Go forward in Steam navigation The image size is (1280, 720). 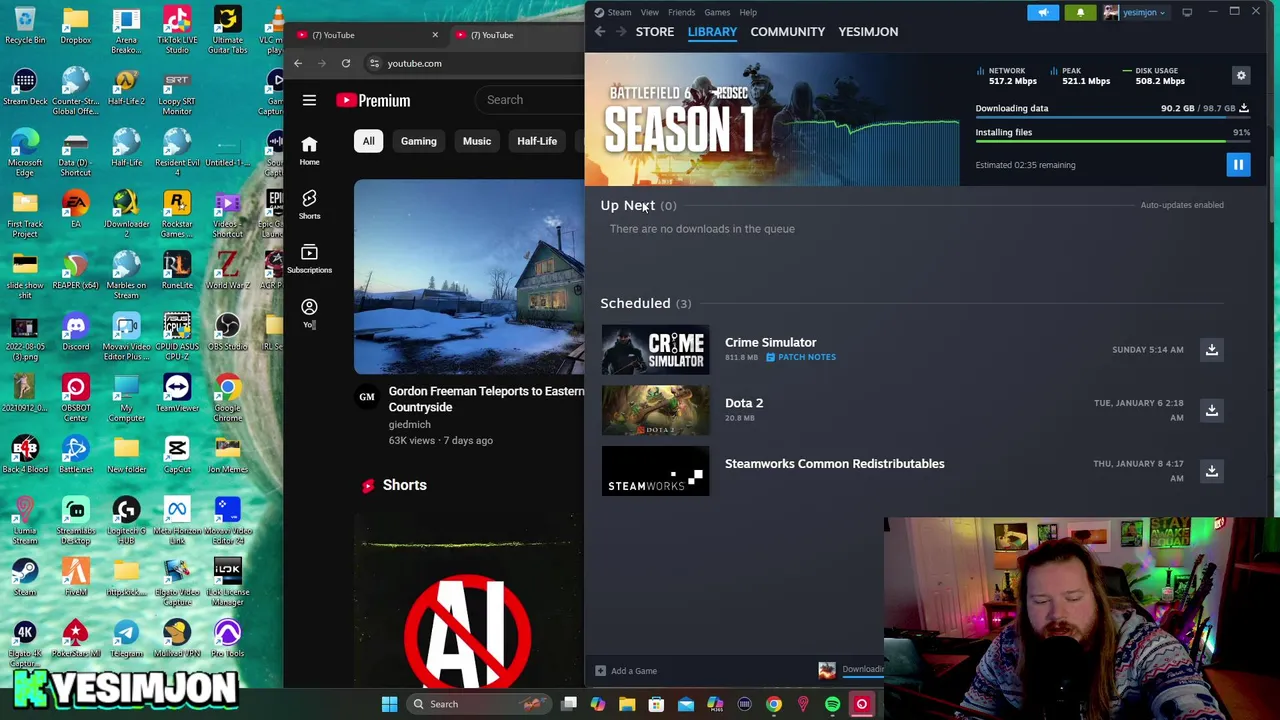621,32
